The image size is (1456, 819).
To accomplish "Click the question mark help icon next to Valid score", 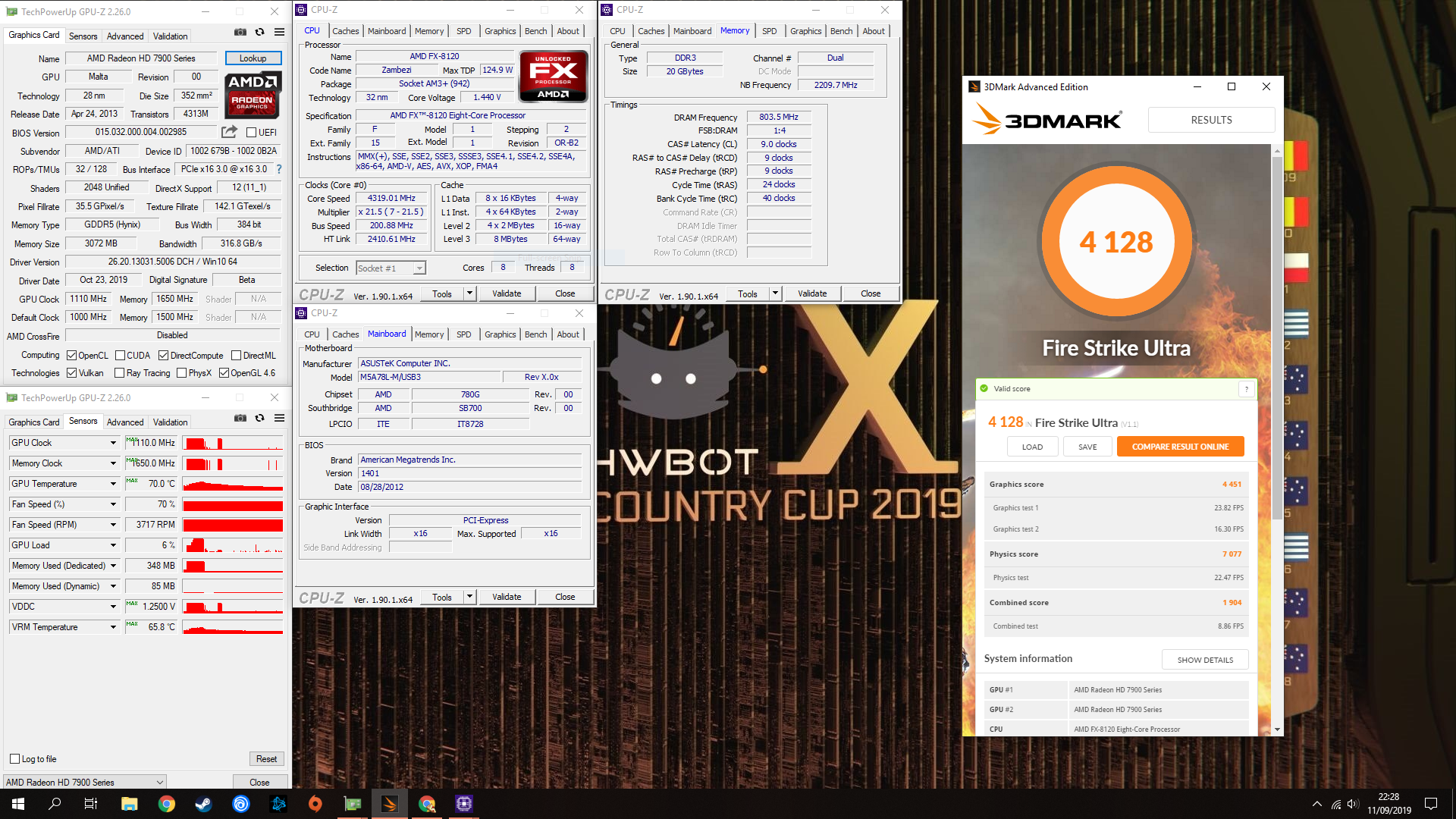I will click(1246, 389).
